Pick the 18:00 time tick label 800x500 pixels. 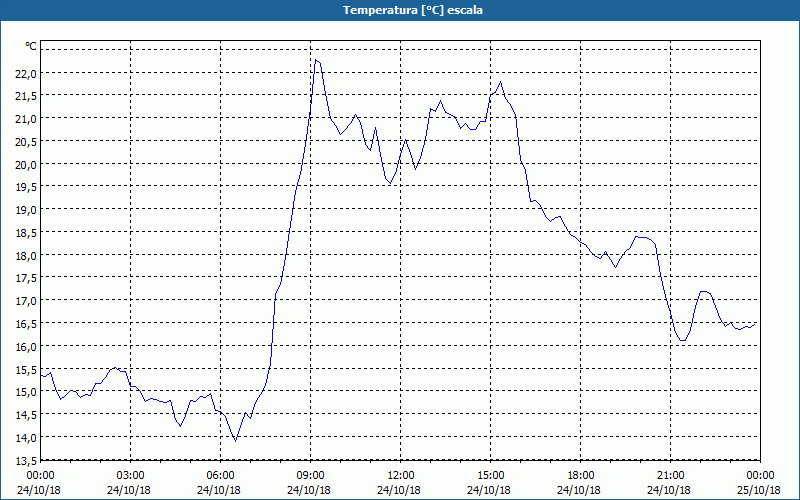(580, 476)
